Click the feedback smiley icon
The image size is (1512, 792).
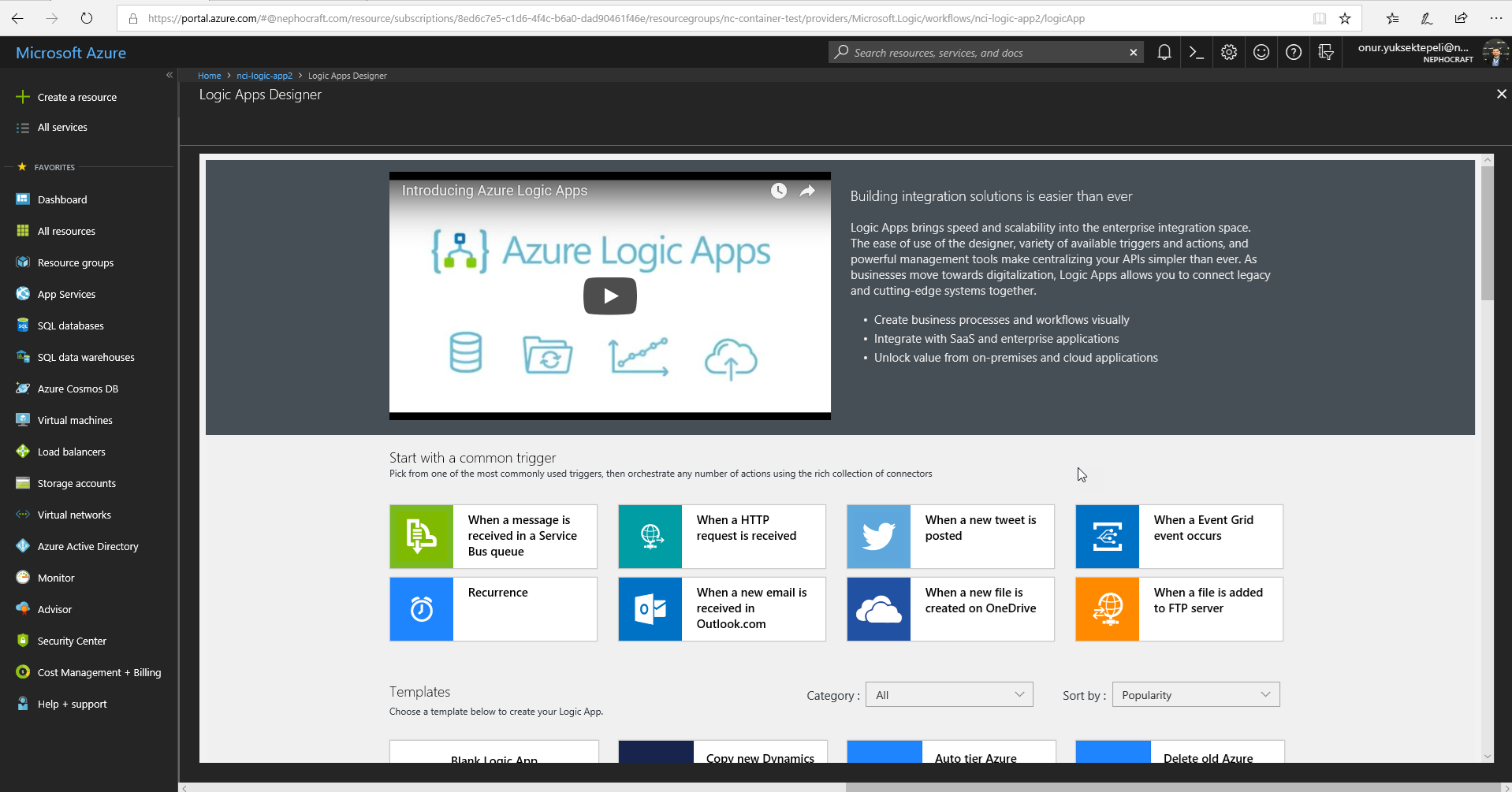[1261, 53]
